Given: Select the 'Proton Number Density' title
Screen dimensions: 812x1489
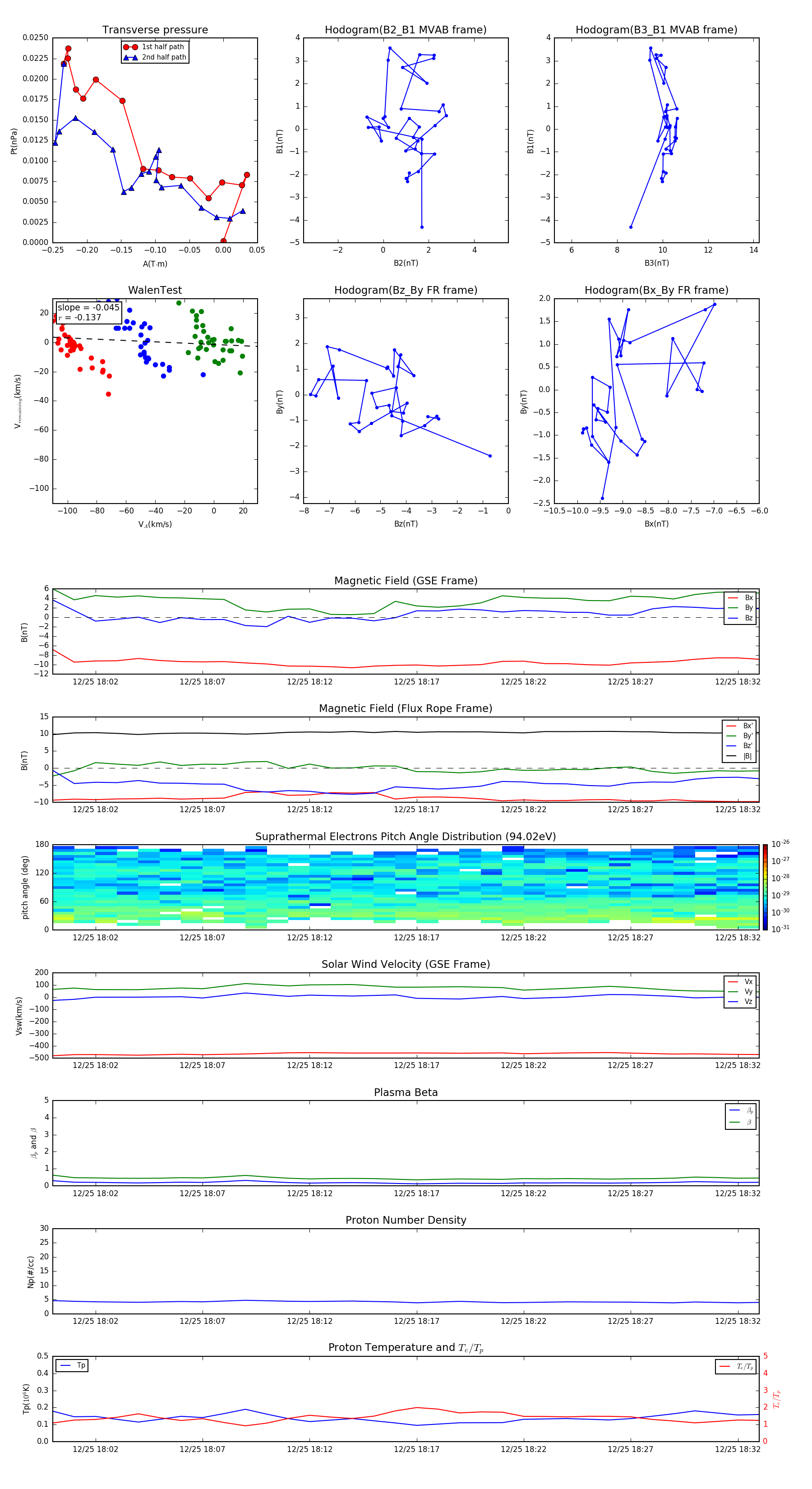Looking at the screenshot, I should coord(406,1220).
